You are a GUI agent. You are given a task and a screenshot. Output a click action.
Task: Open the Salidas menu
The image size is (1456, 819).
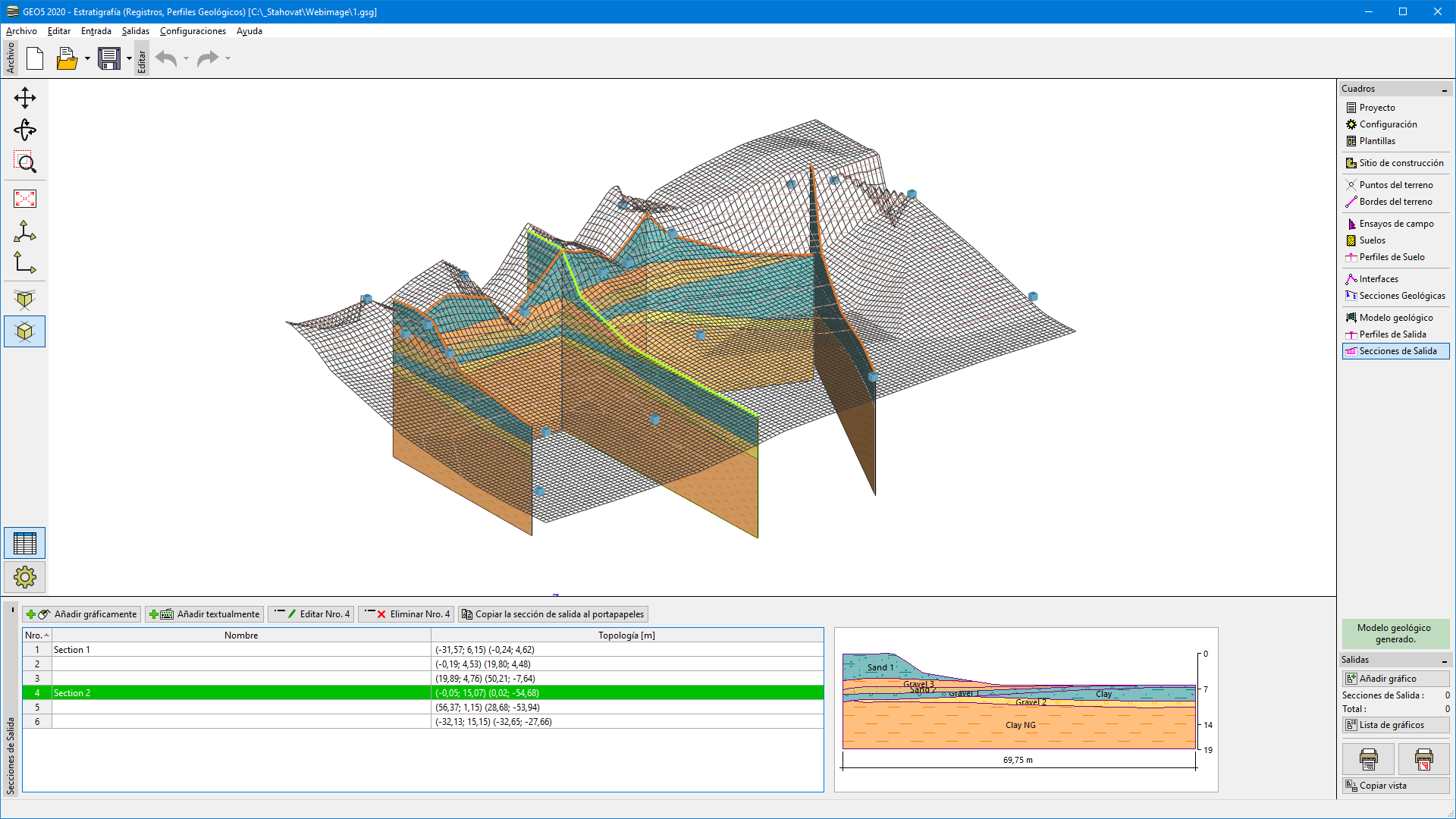pyautogui.click(x=135, y=31)
